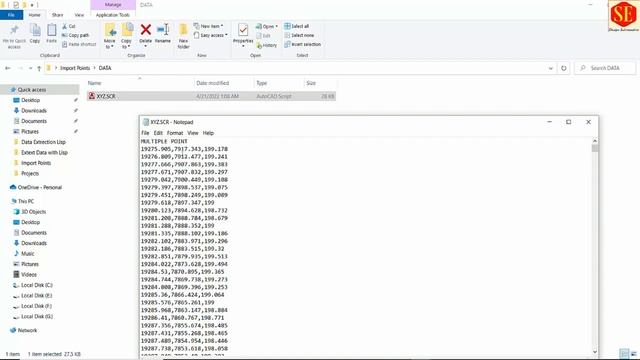The width and height of the screenshot is (640, 360).
Task: Open Import Points in navigation pane
Action: pyautogui.click(x=36, y=163)
